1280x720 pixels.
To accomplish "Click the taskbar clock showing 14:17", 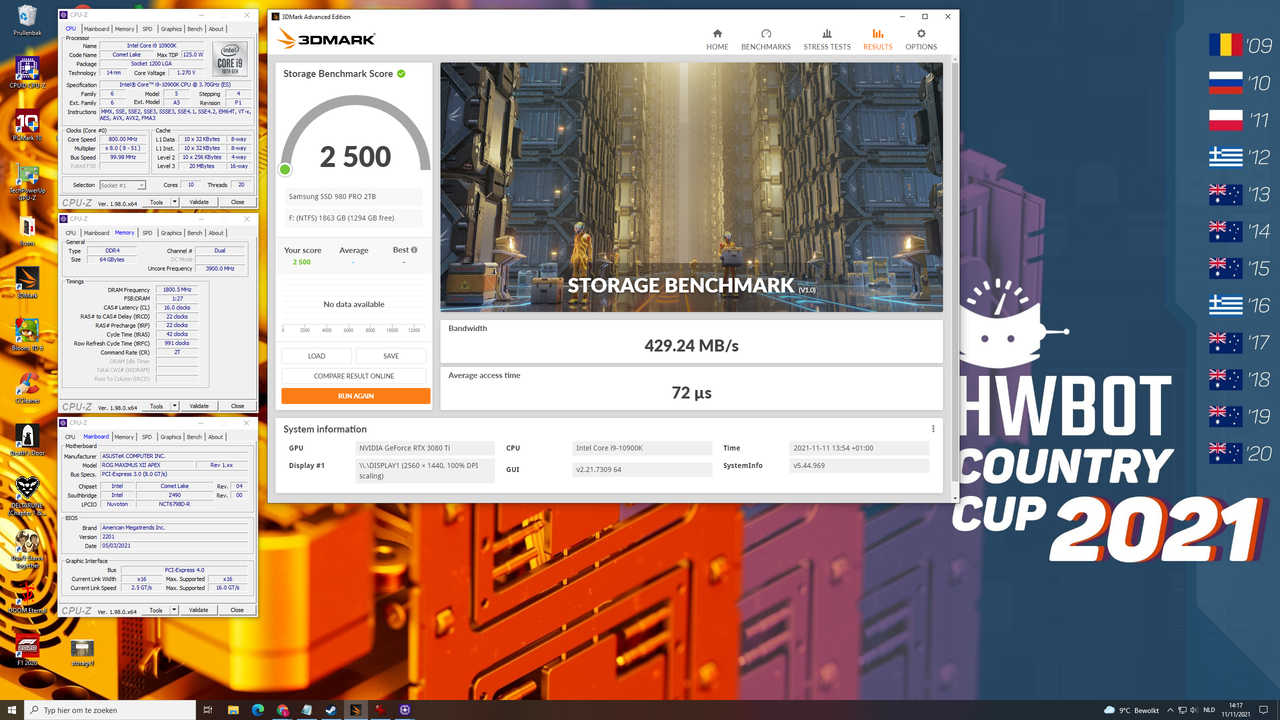I will pos(1237,710).
